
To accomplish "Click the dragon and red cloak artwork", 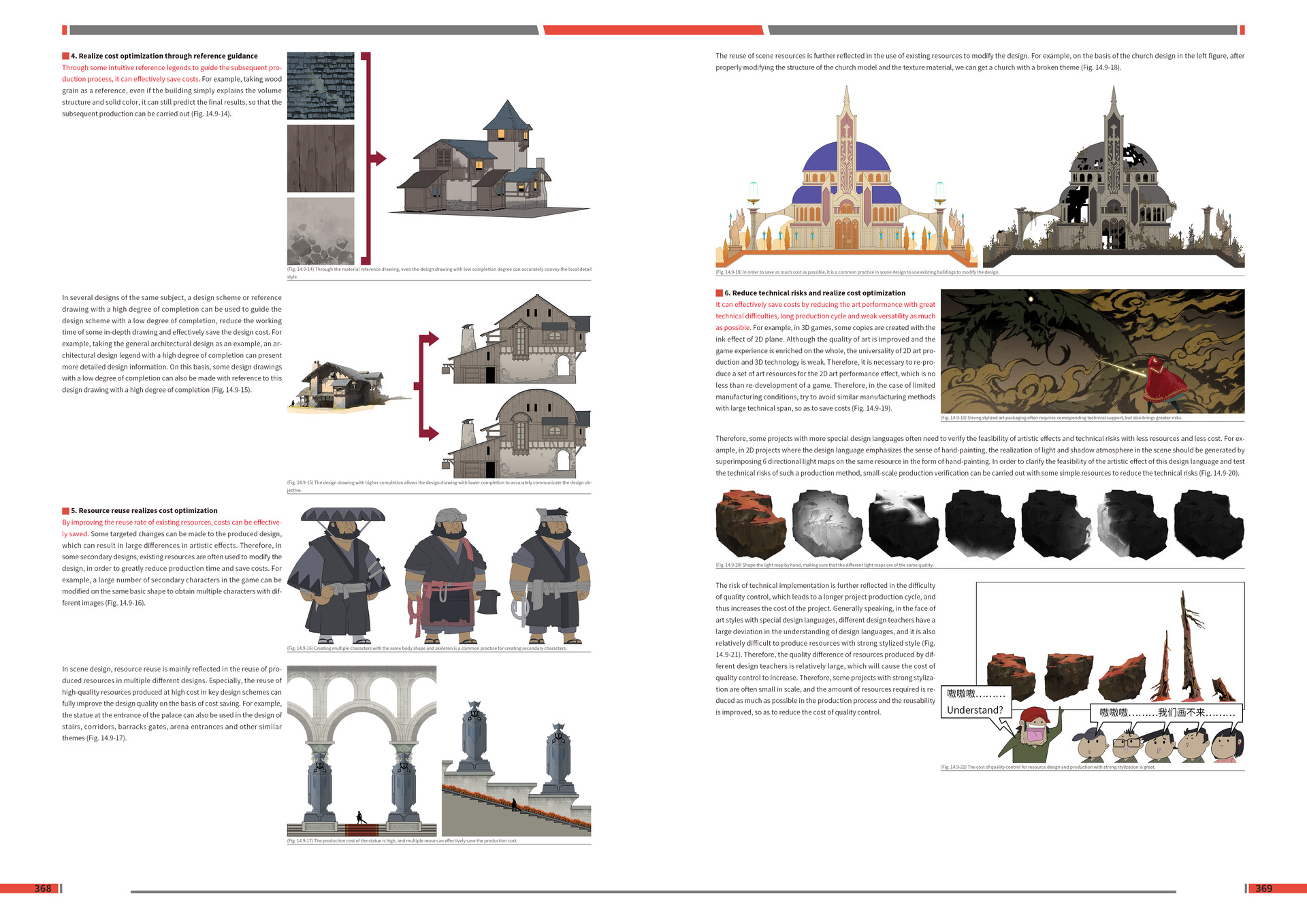I will point(1092,351).
